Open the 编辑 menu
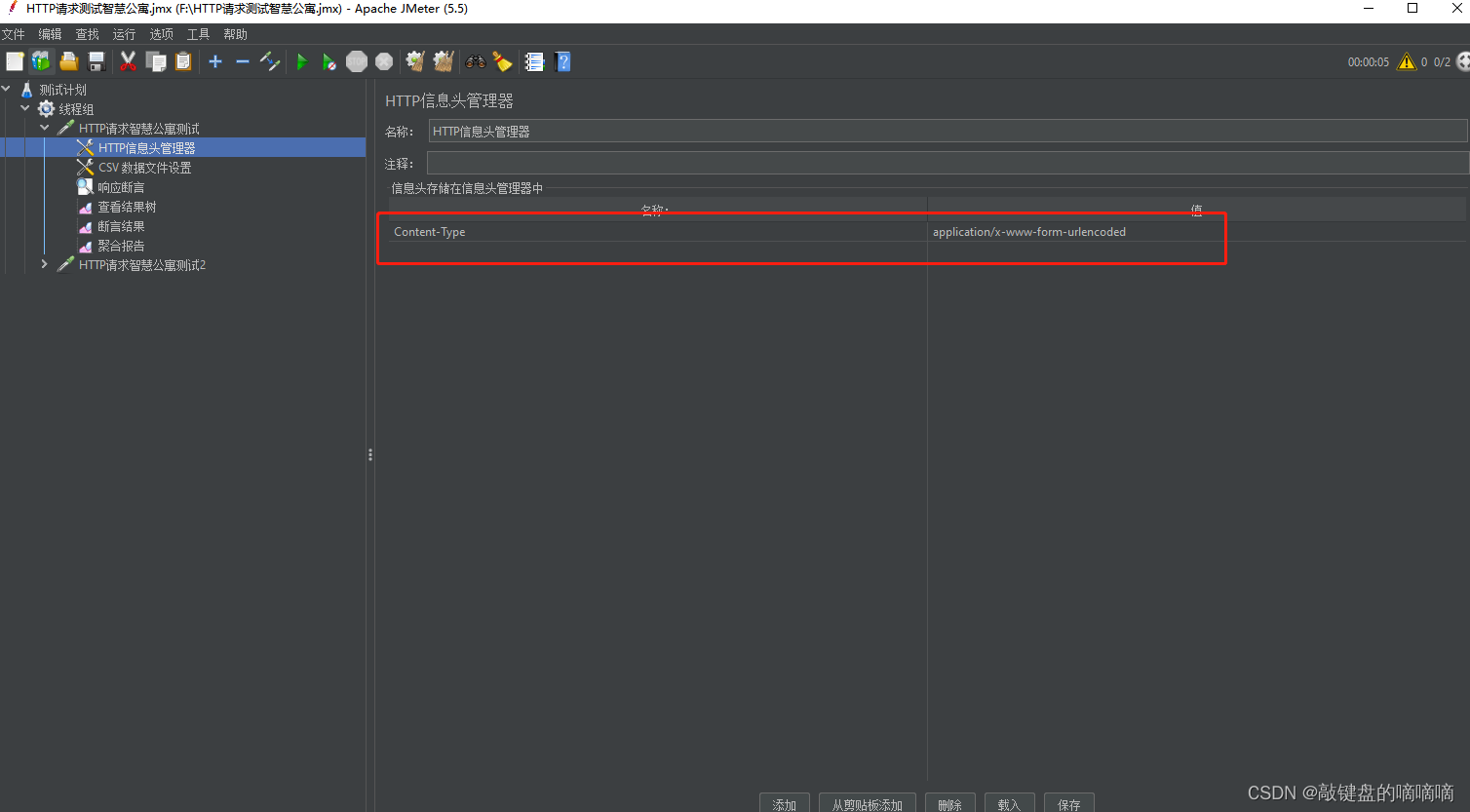 [50, 34]
